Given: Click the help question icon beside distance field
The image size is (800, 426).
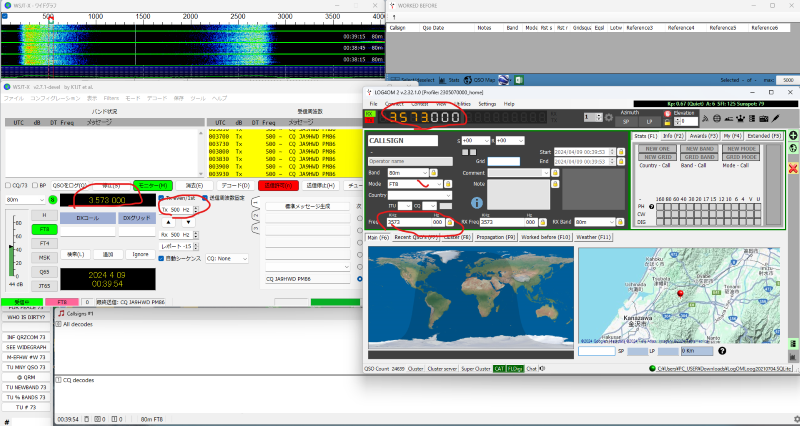Looking at the screenshot, I should (722, 351).
